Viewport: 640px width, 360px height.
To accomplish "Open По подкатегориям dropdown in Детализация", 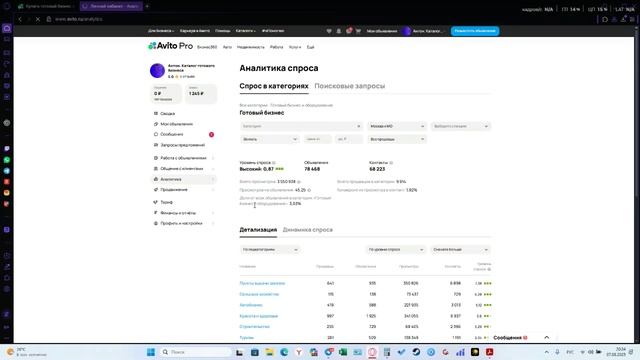I will point(270,249).
